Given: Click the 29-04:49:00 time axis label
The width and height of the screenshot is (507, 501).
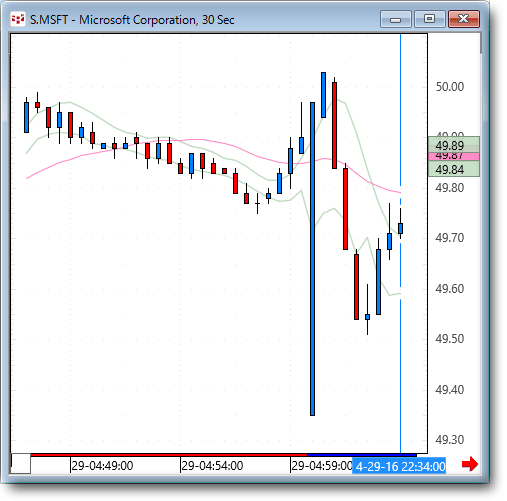Looking at the screenshot, I should [103, 466].
